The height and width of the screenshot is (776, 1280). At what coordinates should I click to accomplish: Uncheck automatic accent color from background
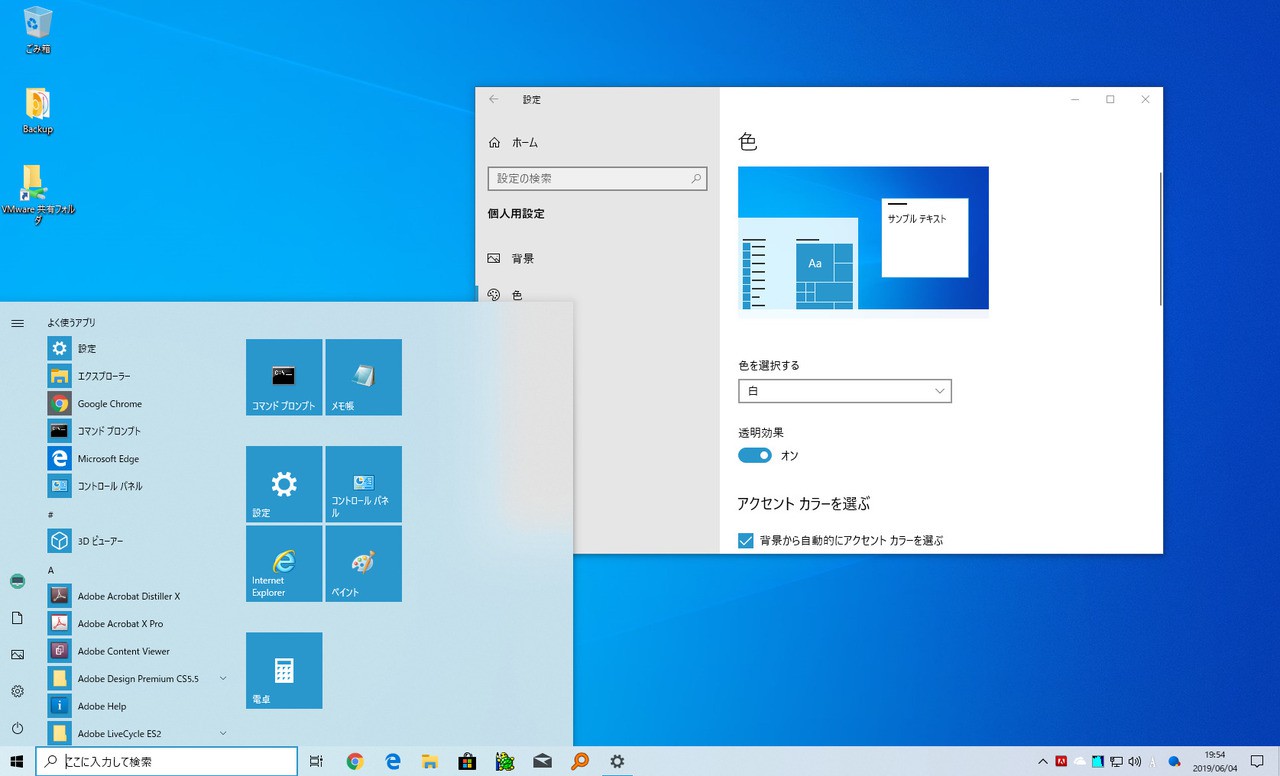pyautogui.click(x=746, y=541)
